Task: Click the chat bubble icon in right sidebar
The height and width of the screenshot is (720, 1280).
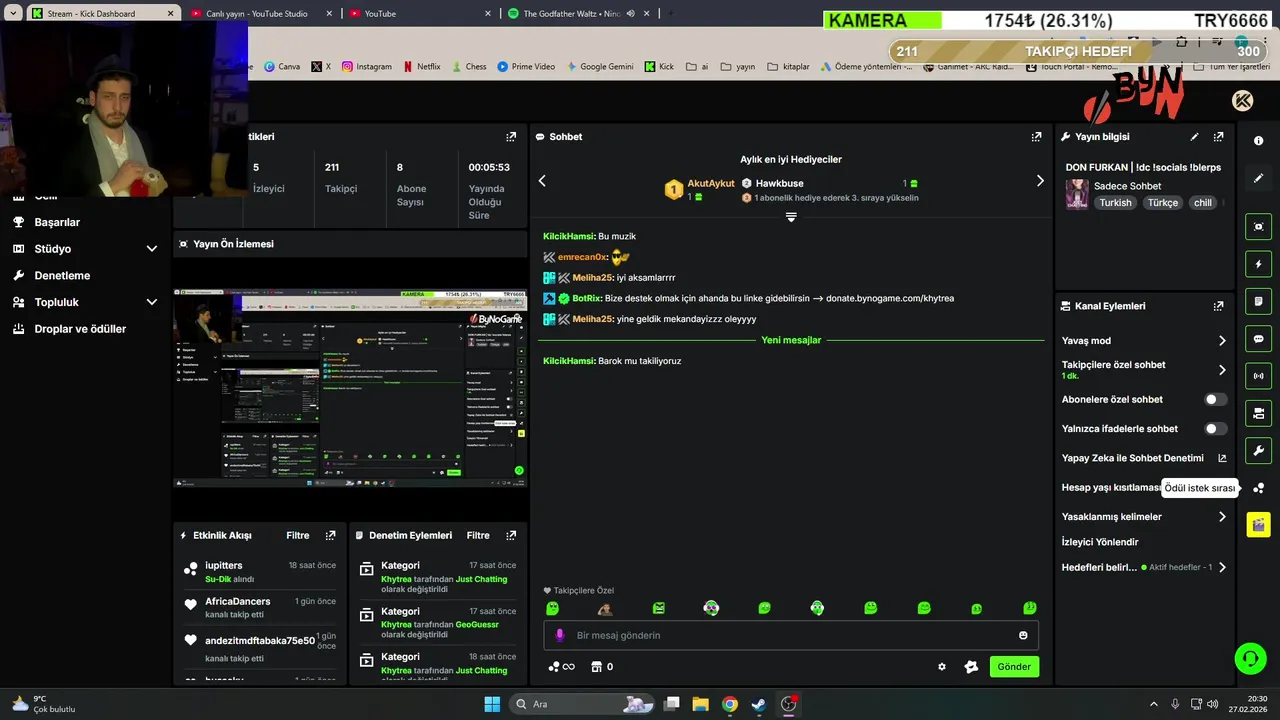Action: 1258,339
